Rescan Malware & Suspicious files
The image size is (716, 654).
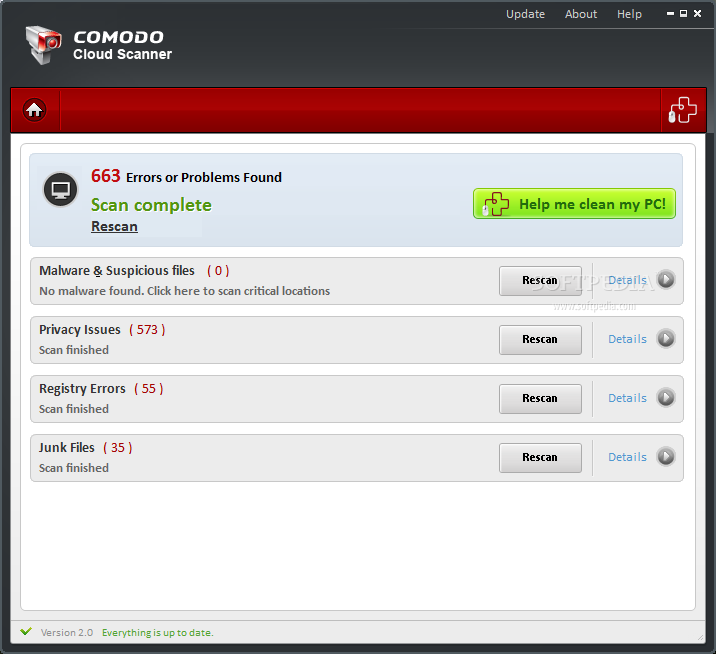coord(540,281)
